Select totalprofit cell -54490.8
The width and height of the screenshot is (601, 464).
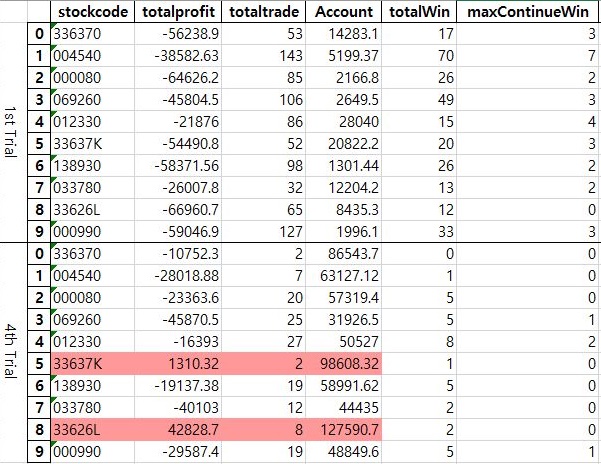click(178, 144)
